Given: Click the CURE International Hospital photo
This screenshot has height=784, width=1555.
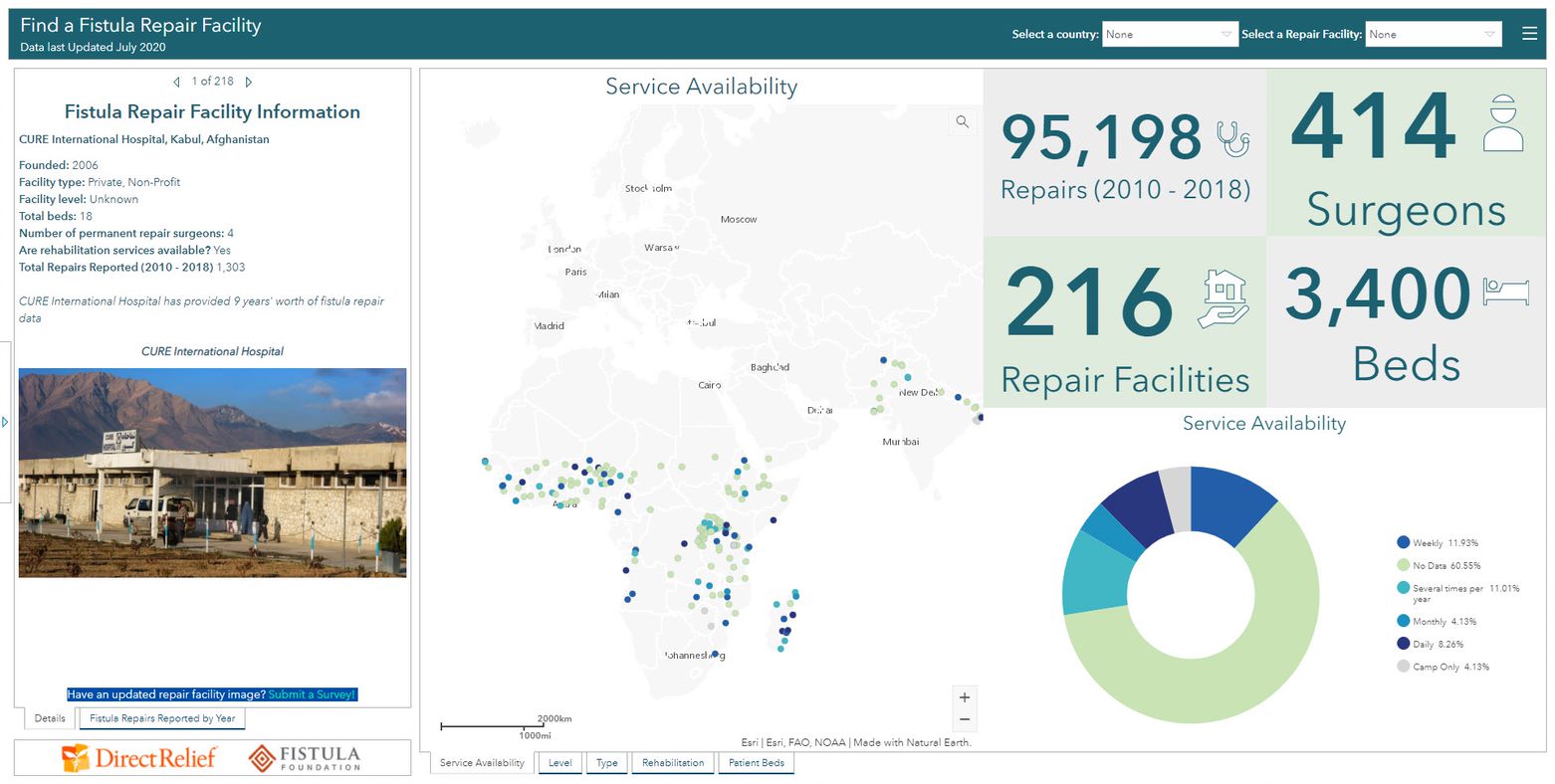Looking at the screenshot, I should (212, 473).
